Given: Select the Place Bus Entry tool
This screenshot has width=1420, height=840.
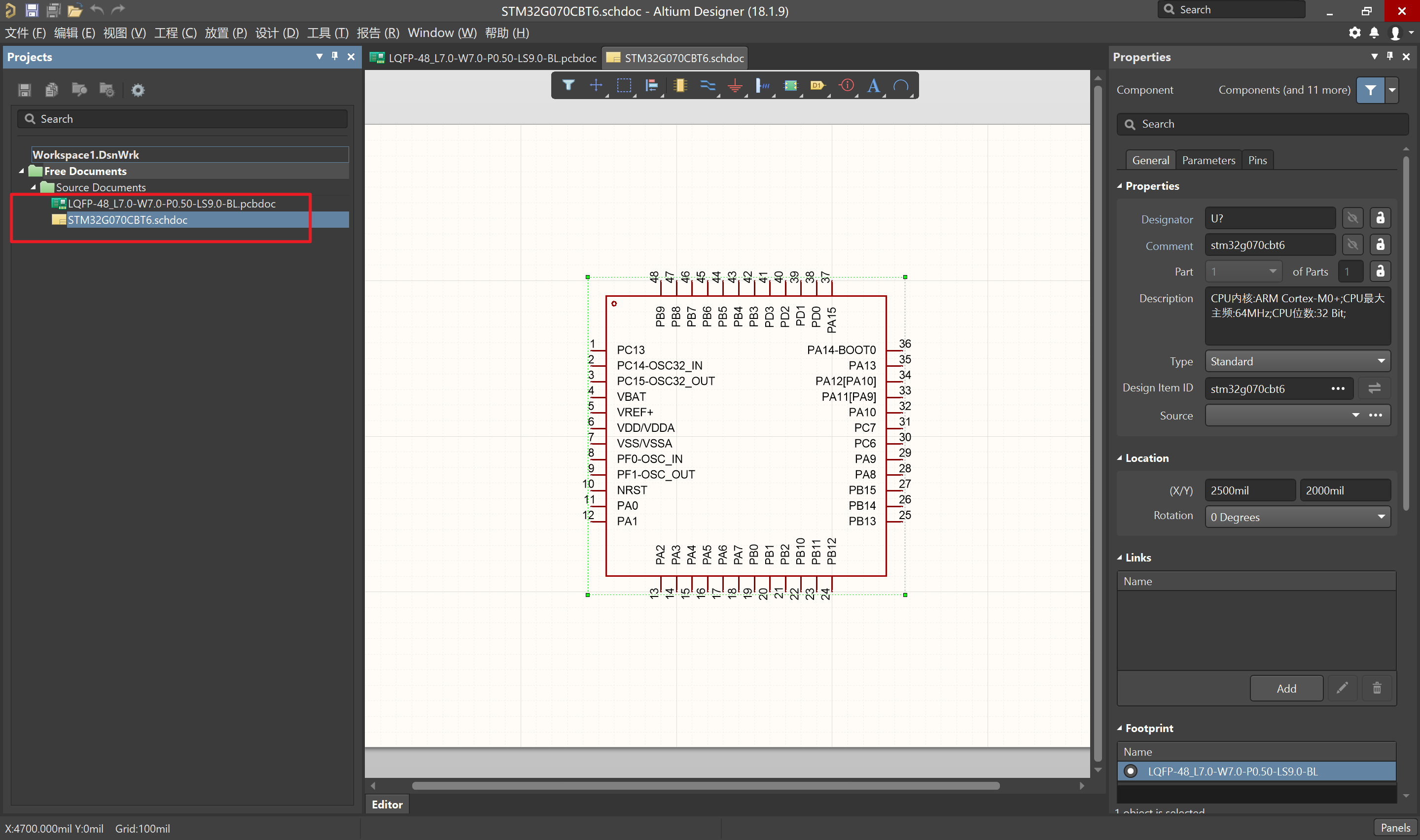Looking at the screenshot, I should [x=763, y=85].
